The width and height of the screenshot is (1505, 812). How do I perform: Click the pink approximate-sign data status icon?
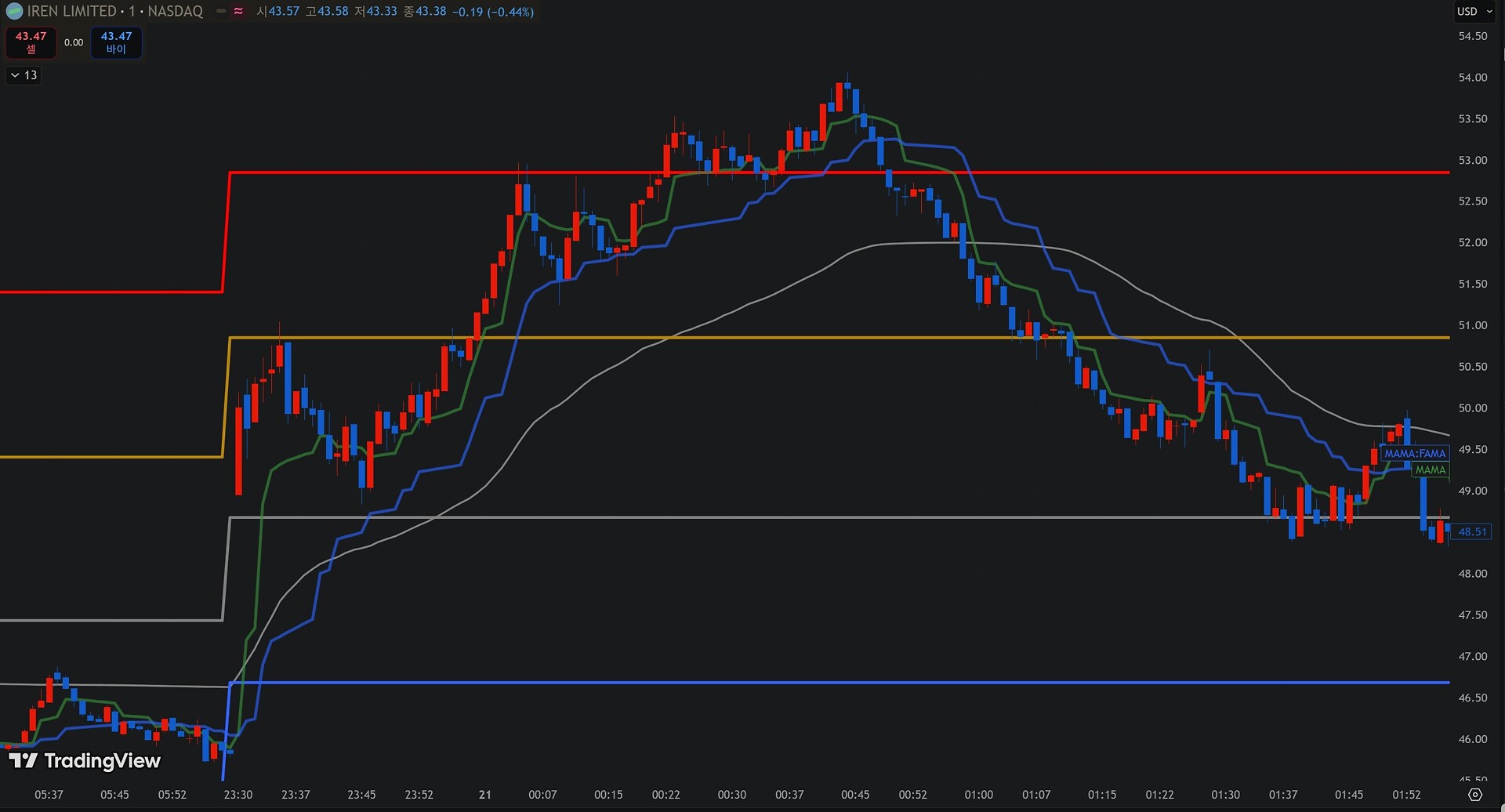pyautogui.click(x=238, y=12)
